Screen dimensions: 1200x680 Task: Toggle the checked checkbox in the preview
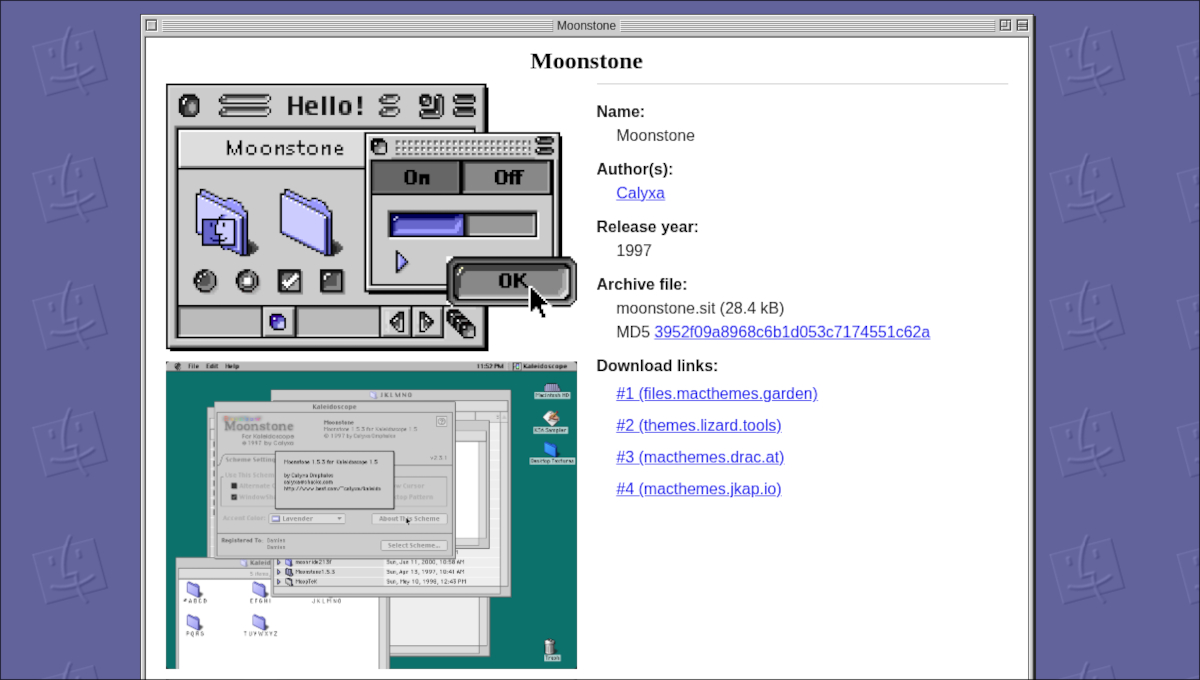[x=290, y=281]
